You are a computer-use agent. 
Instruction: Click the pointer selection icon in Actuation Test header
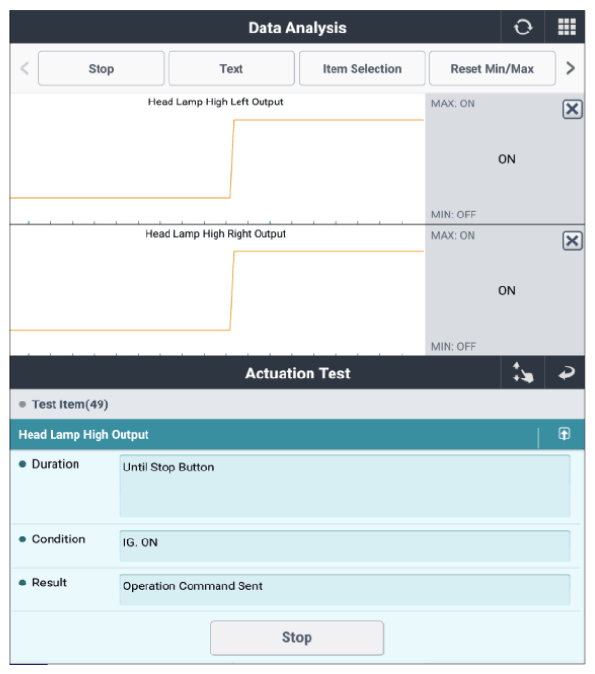point(523,372)
